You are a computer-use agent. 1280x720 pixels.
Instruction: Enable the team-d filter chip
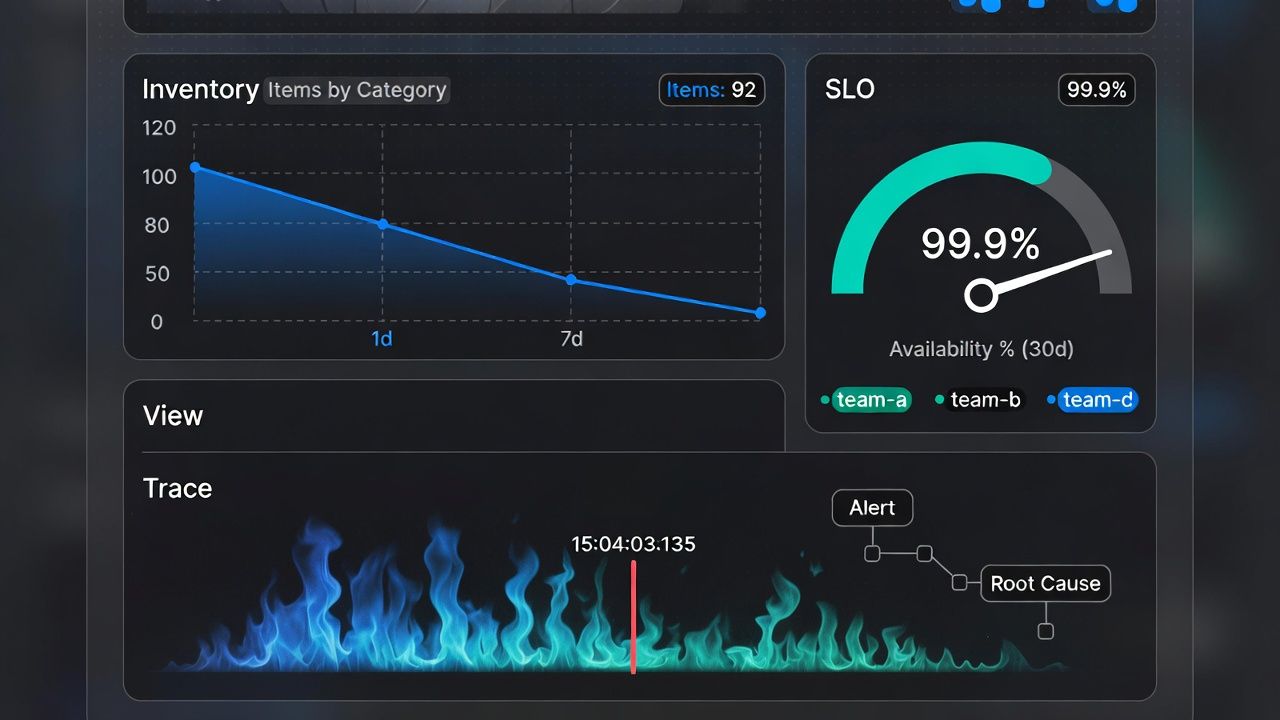coord(1098,399)
